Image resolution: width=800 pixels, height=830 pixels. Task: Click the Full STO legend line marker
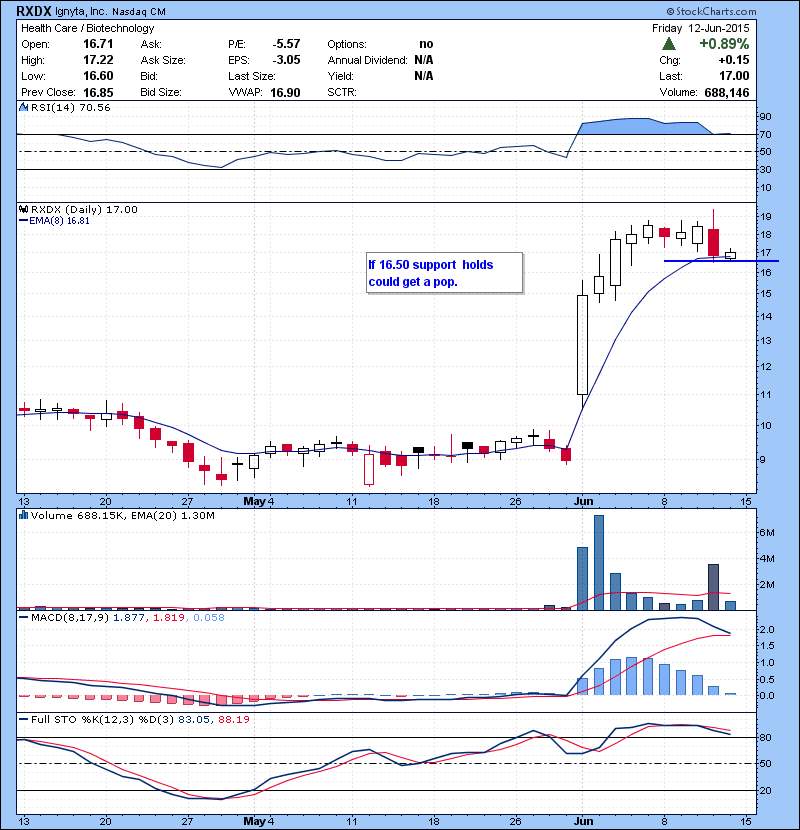click(x=23, y=719)
